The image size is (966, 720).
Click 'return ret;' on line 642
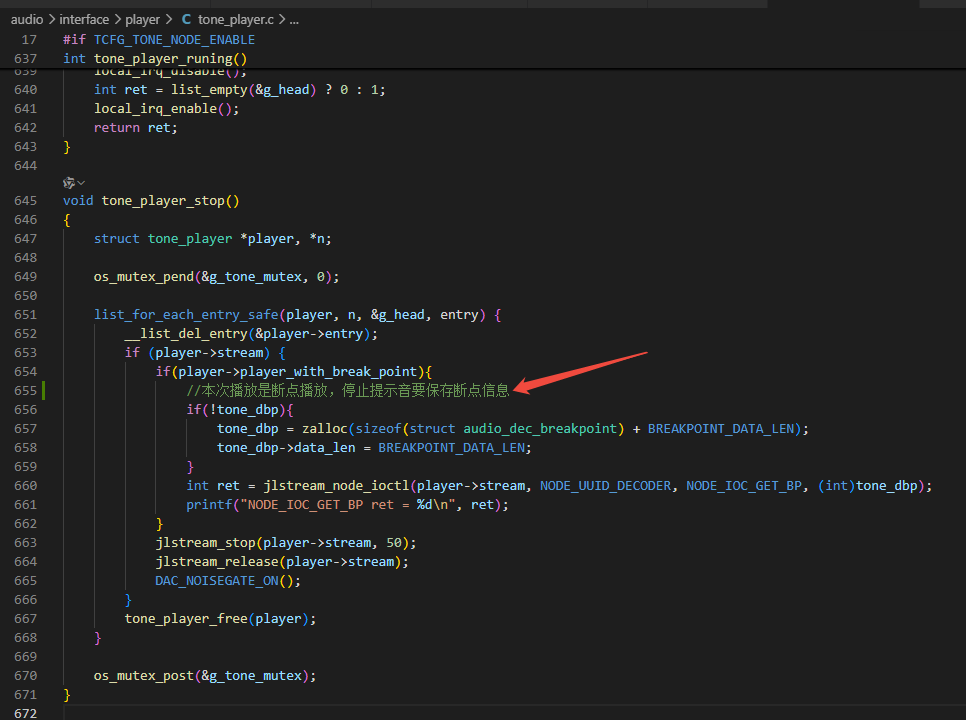click(x=136, y=127)
